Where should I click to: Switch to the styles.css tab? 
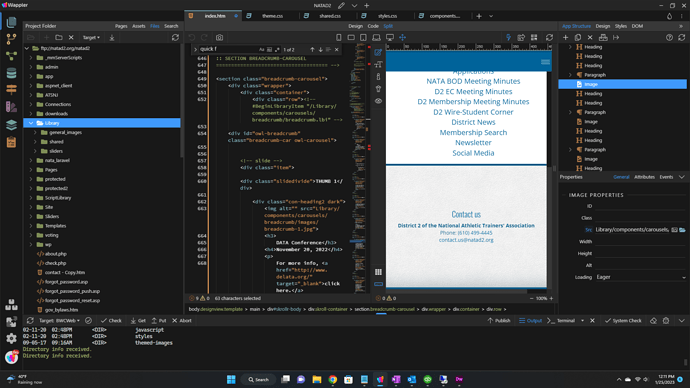click(387, 16)
